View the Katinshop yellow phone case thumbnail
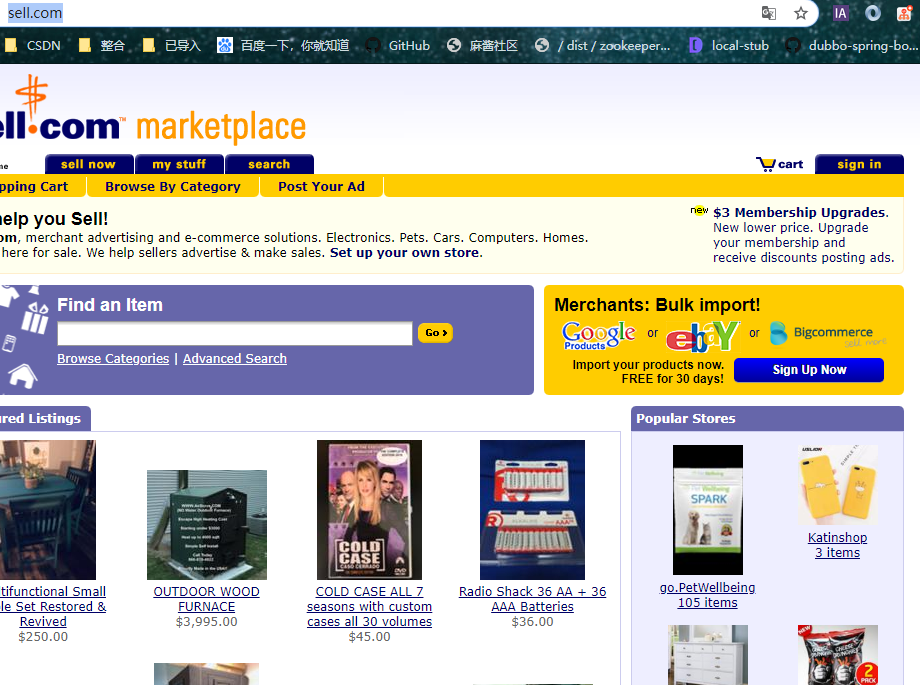920x685 pixels. tap(837, 485)
